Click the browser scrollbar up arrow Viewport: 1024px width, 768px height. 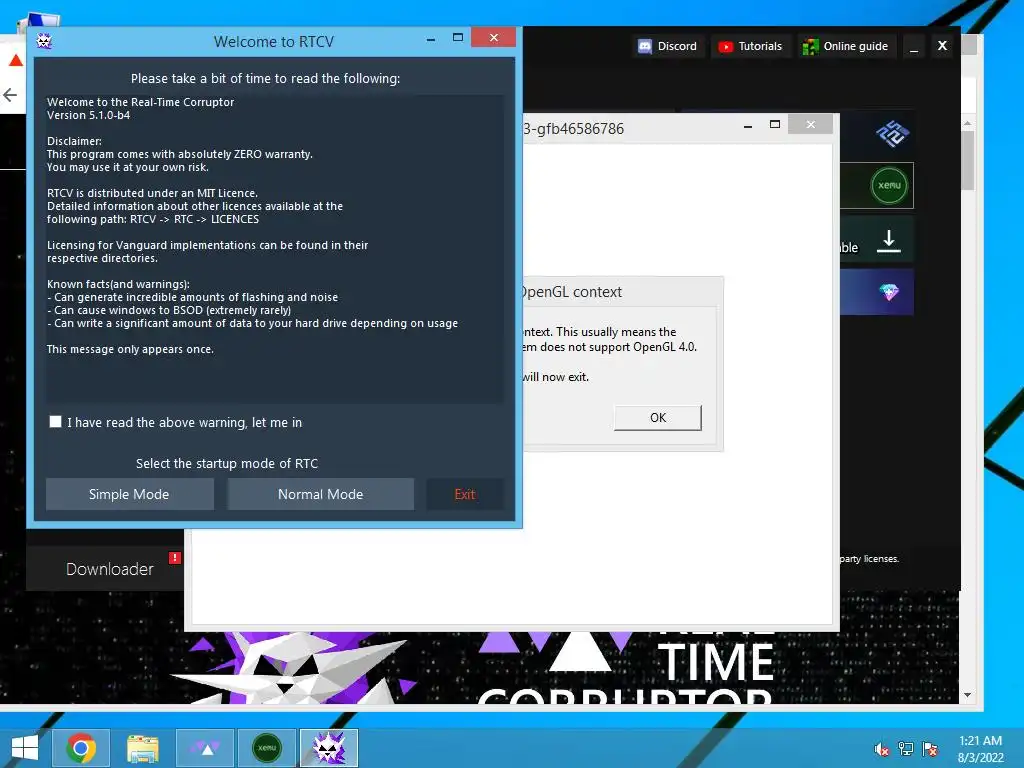[968, 123]
